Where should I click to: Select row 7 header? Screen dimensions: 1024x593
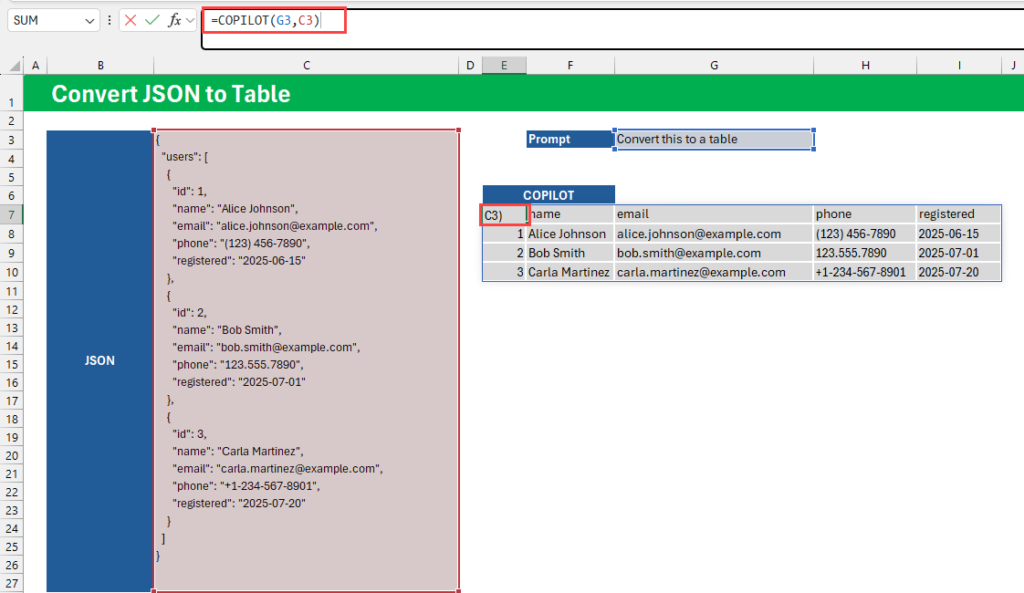coord(11,215)
